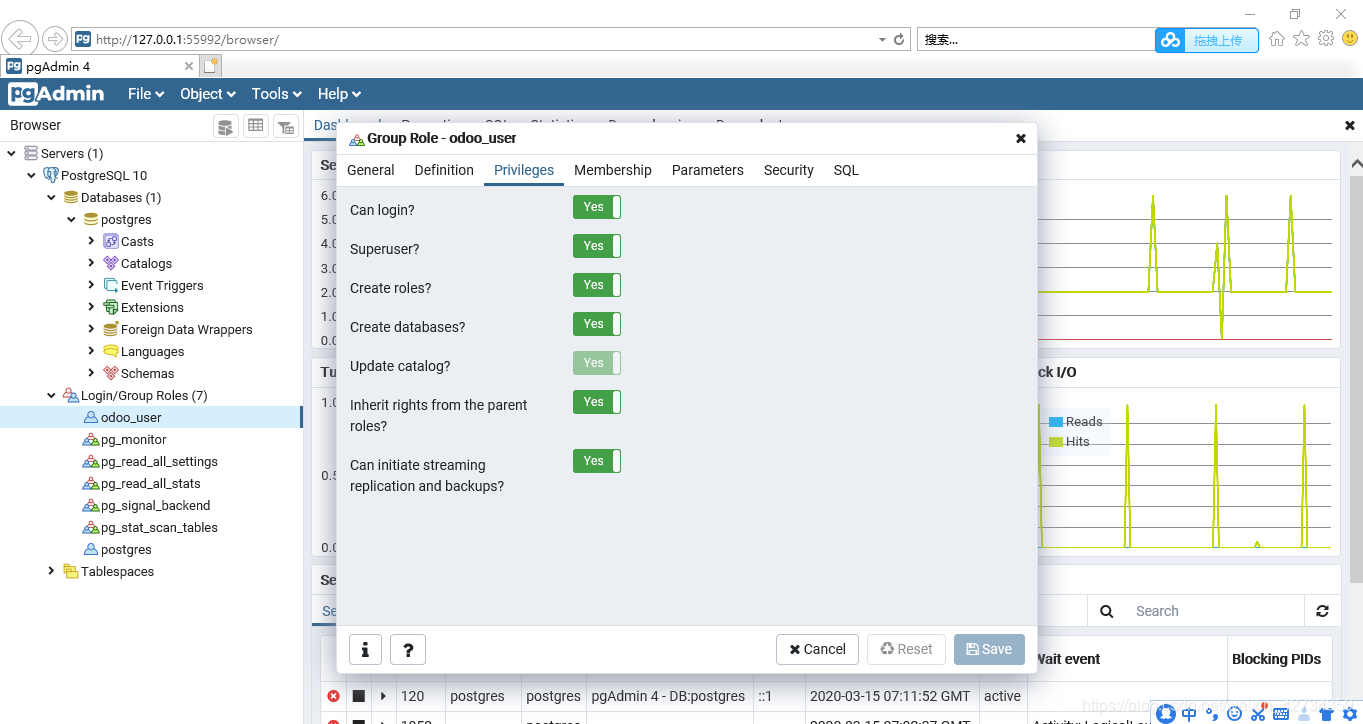
Task: Select the pg_stat_scan_tables role
Action: coord(159,527)
